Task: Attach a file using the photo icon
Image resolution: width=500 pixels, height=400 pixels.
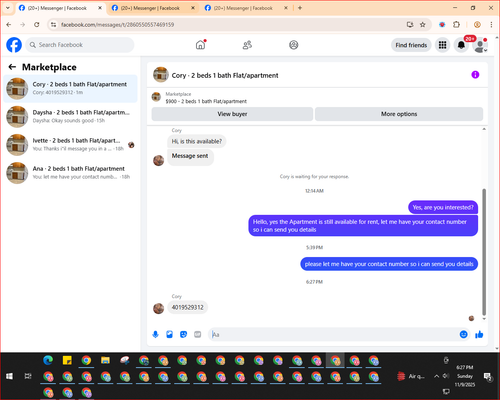Action: (x=169, y=334)
